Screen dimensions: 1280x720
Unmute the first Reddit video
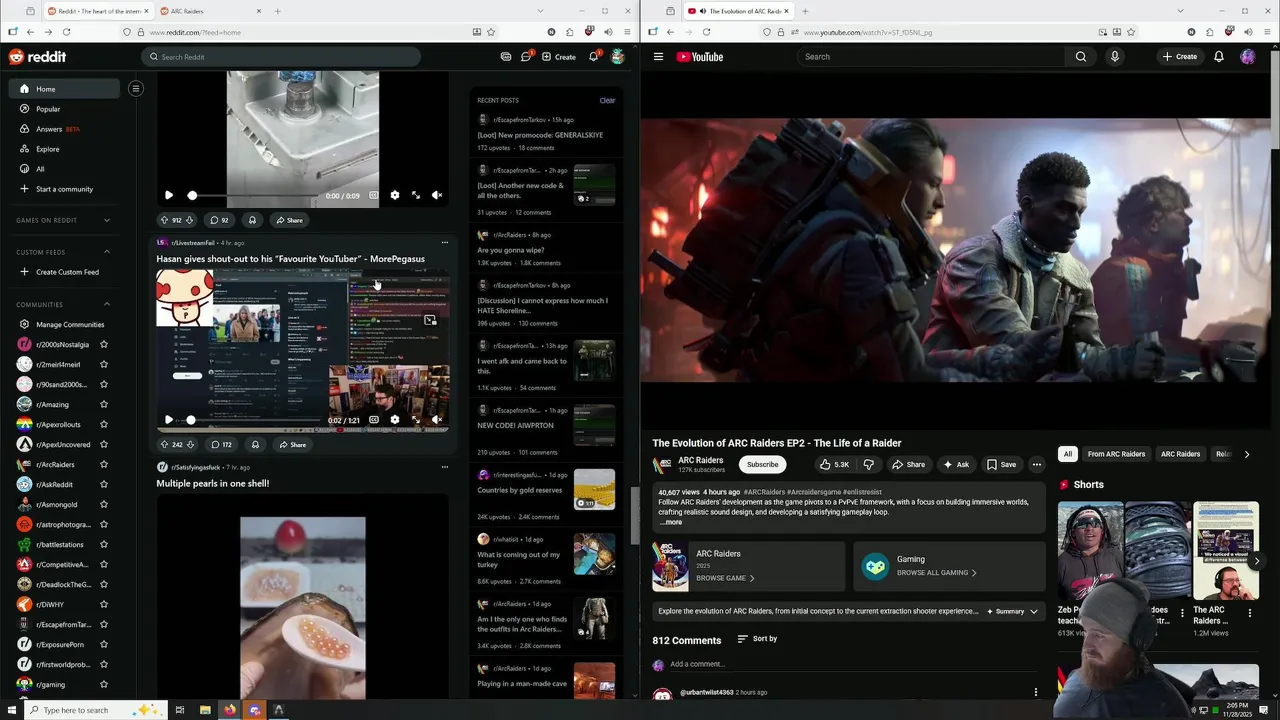tap(437, 196)
